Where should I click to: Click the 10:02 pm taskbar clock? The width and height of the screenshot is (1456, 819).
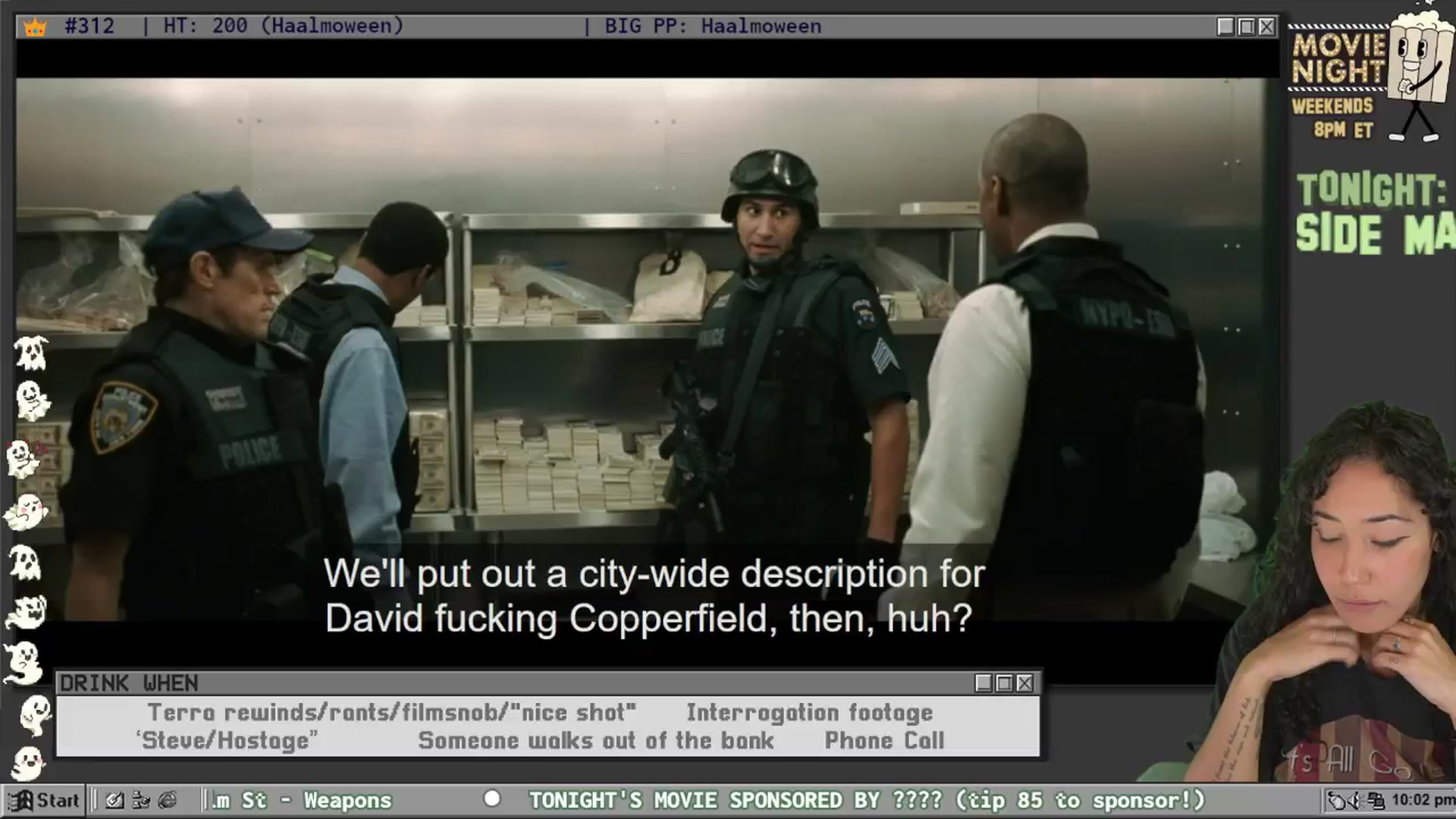click(x=1423, y=800)
